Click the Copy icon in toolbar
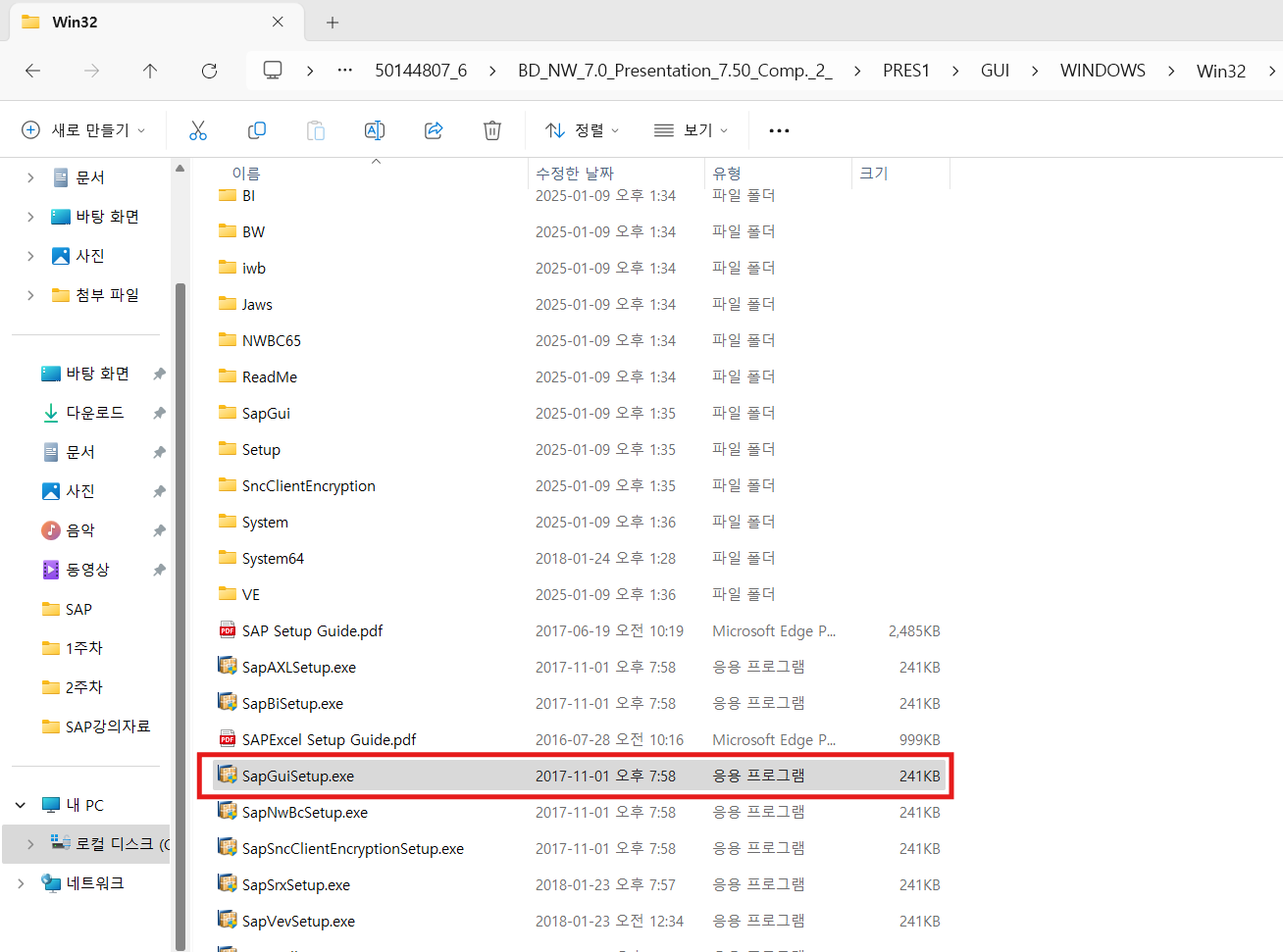The height and width of the screenshot is (952, 1283). click(257, 130)
